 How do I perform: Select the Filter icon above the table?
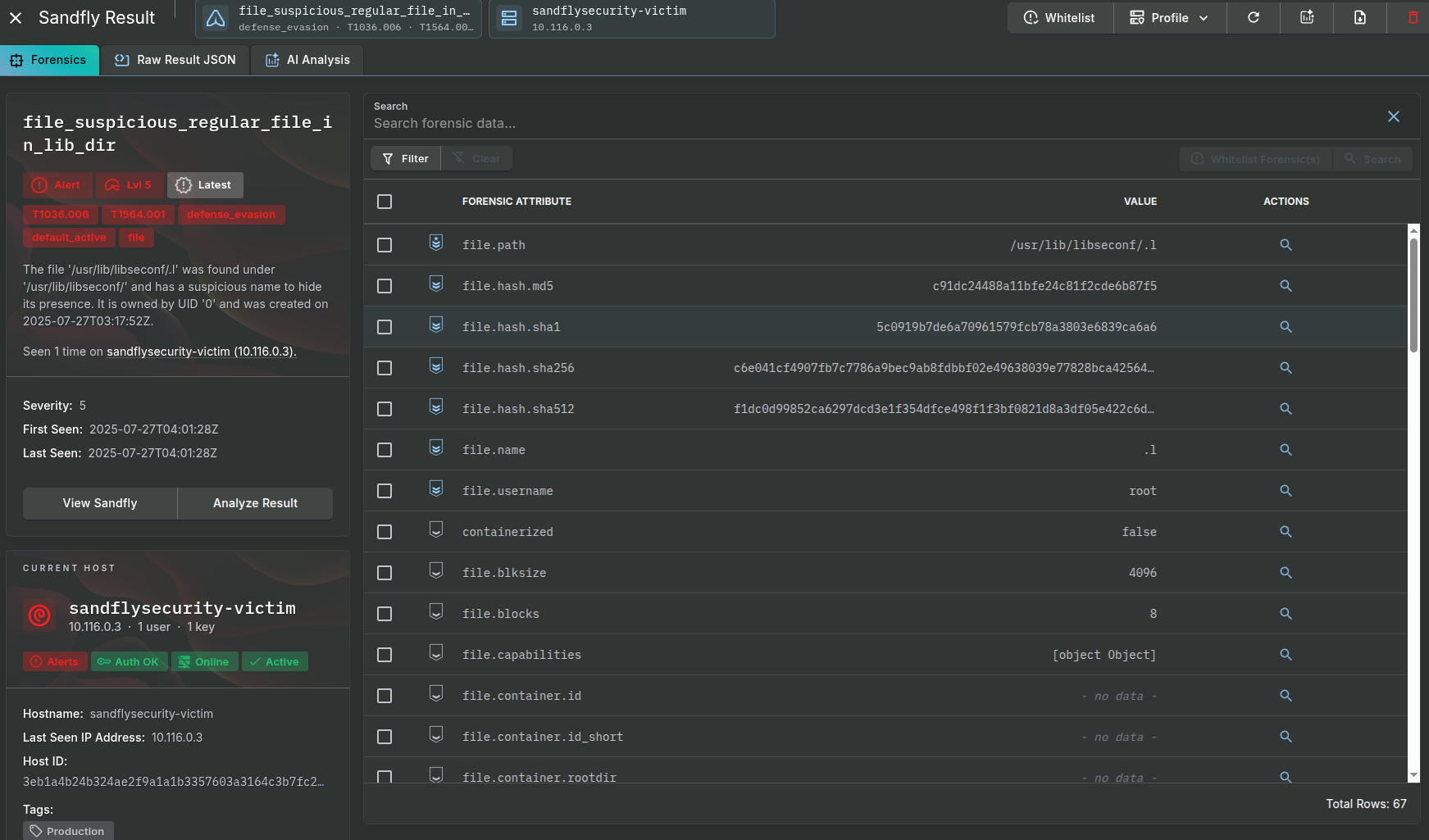pos(405,158)
